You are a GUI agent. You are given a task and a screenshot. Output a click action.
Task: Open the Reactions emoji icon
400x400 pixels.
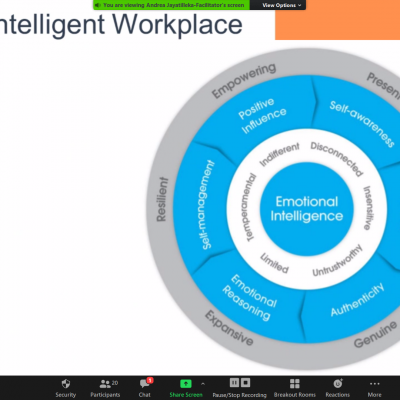coord(338,384)
